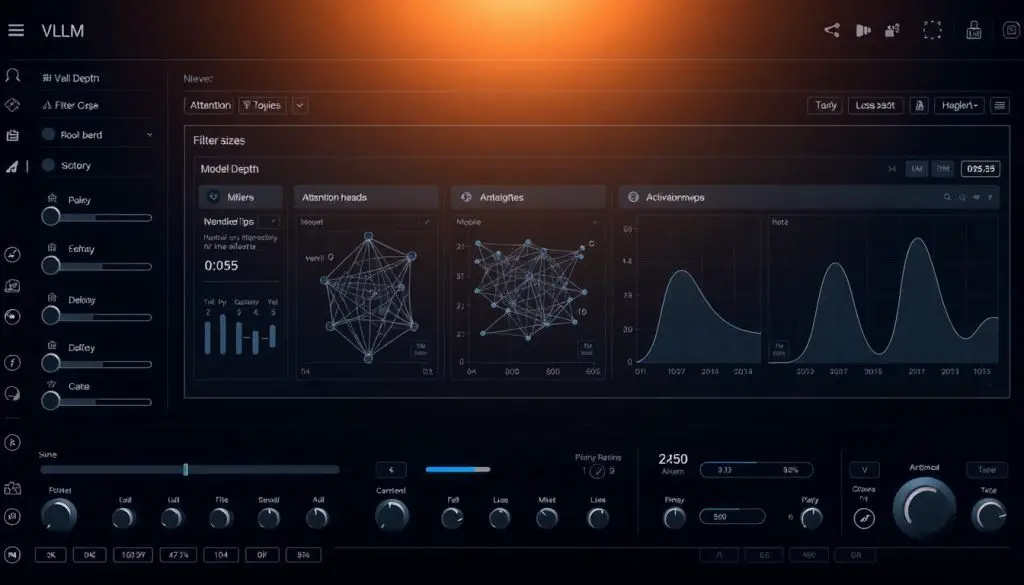Viewport: 1024px width, 585px height.
Task: Toggle the Rool berd radio button
Action: [x=48, y=135]
